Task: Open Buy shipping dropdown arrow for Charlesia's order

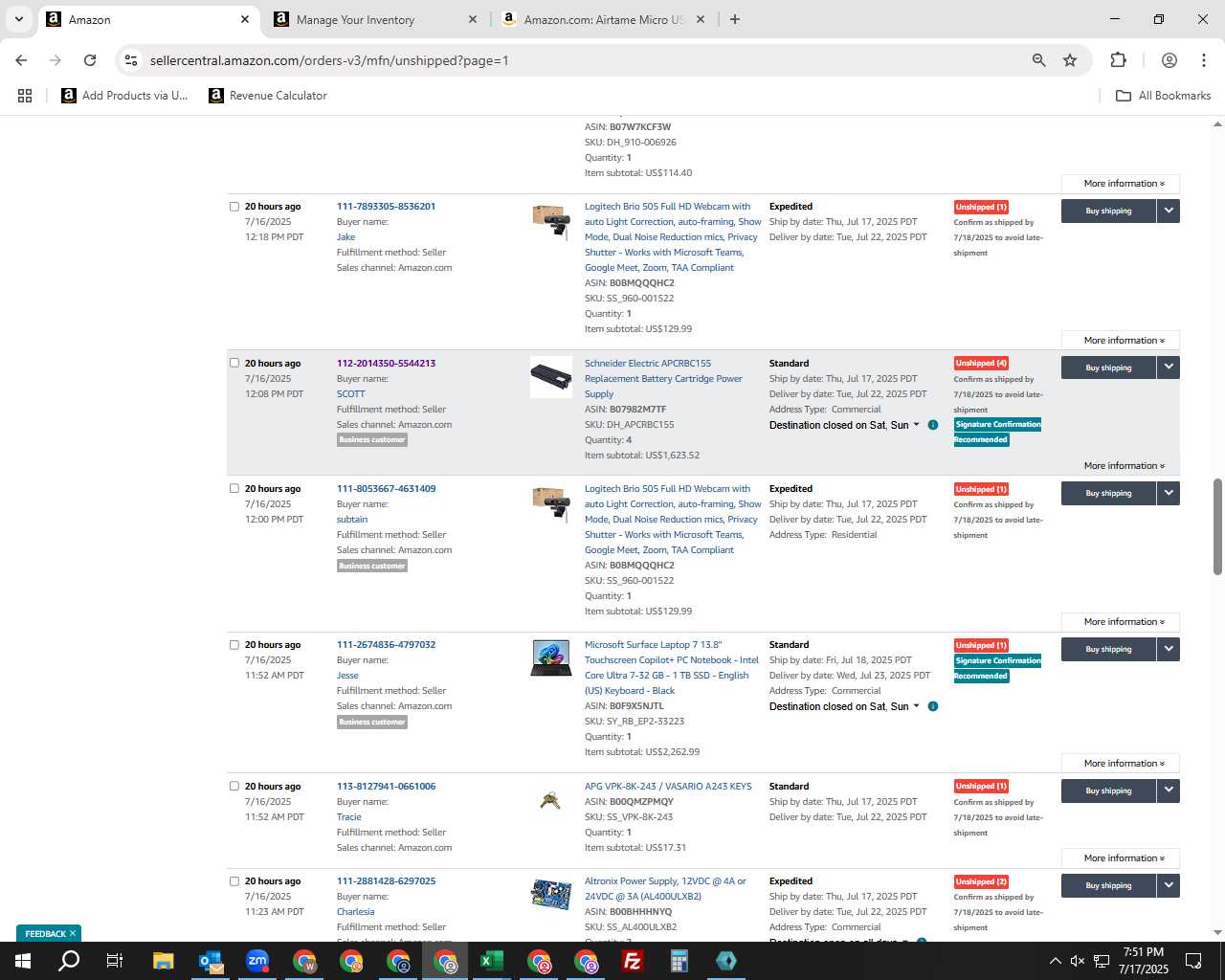Action: pos(1169,885)
